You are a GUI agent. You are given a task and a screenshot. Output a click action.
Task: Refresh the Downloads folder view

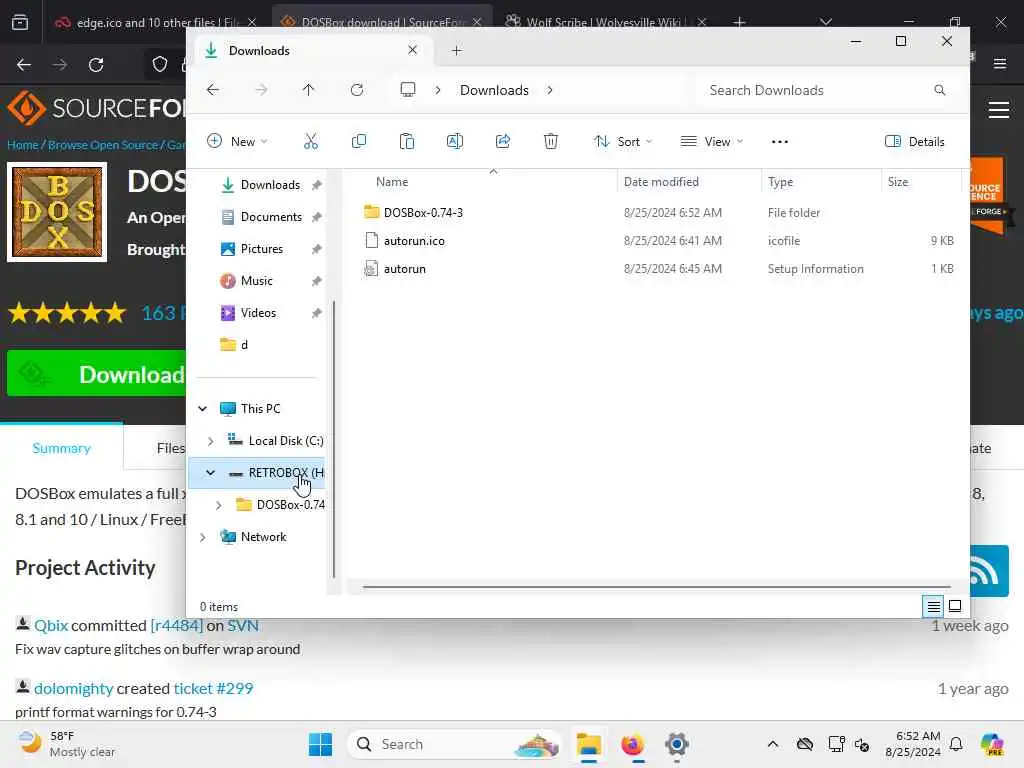357,89
